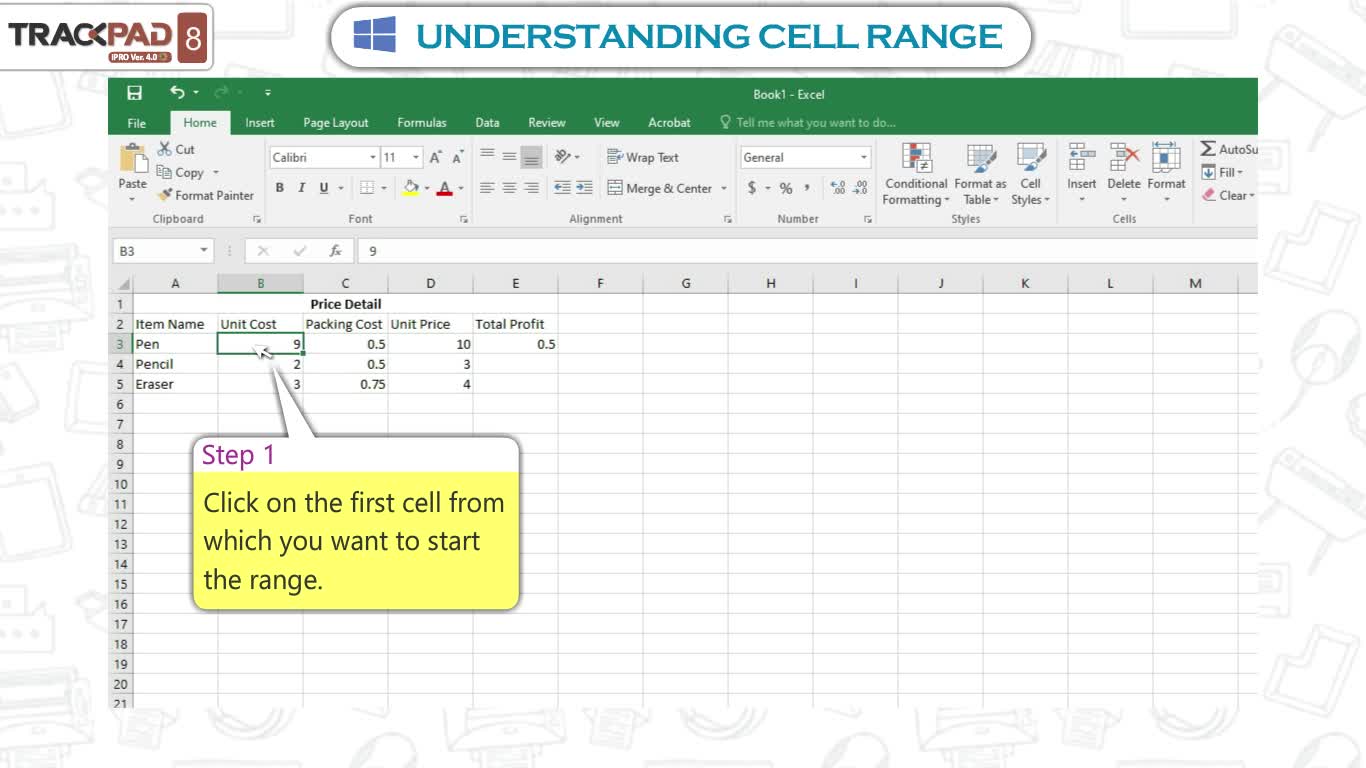
Task: Expand the Copy options dropdown arrow
Action: [215, 172]
